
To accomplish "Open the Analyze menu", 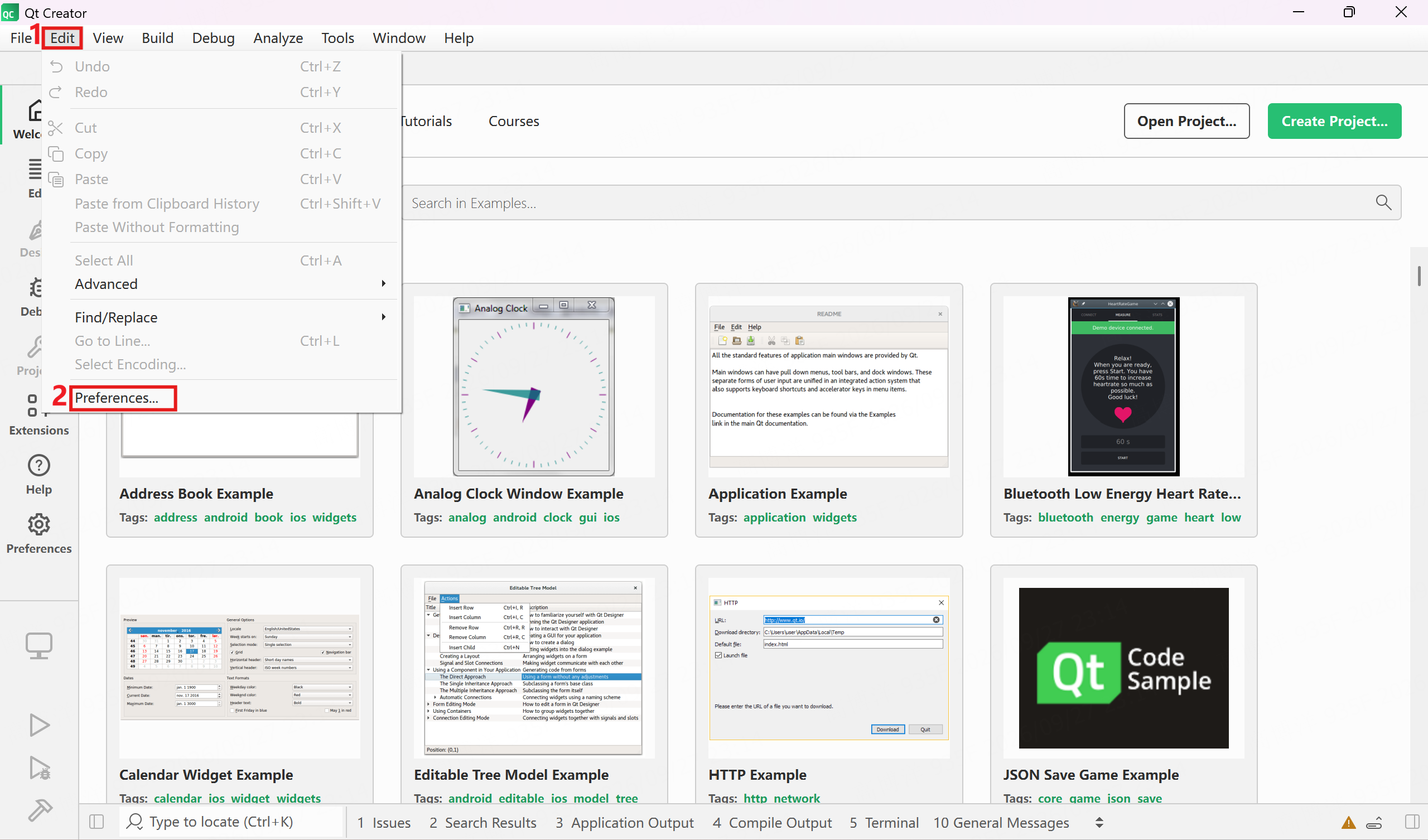I will [x=278, y=38].
